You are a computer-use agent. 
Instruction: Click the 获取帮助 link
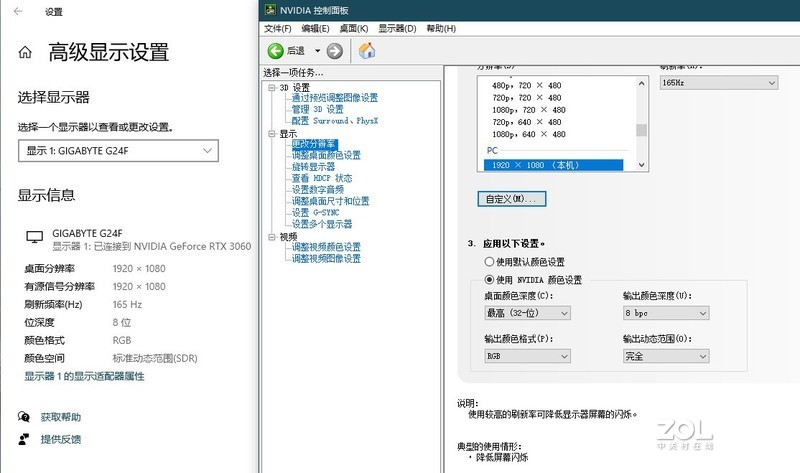(61, 417)
